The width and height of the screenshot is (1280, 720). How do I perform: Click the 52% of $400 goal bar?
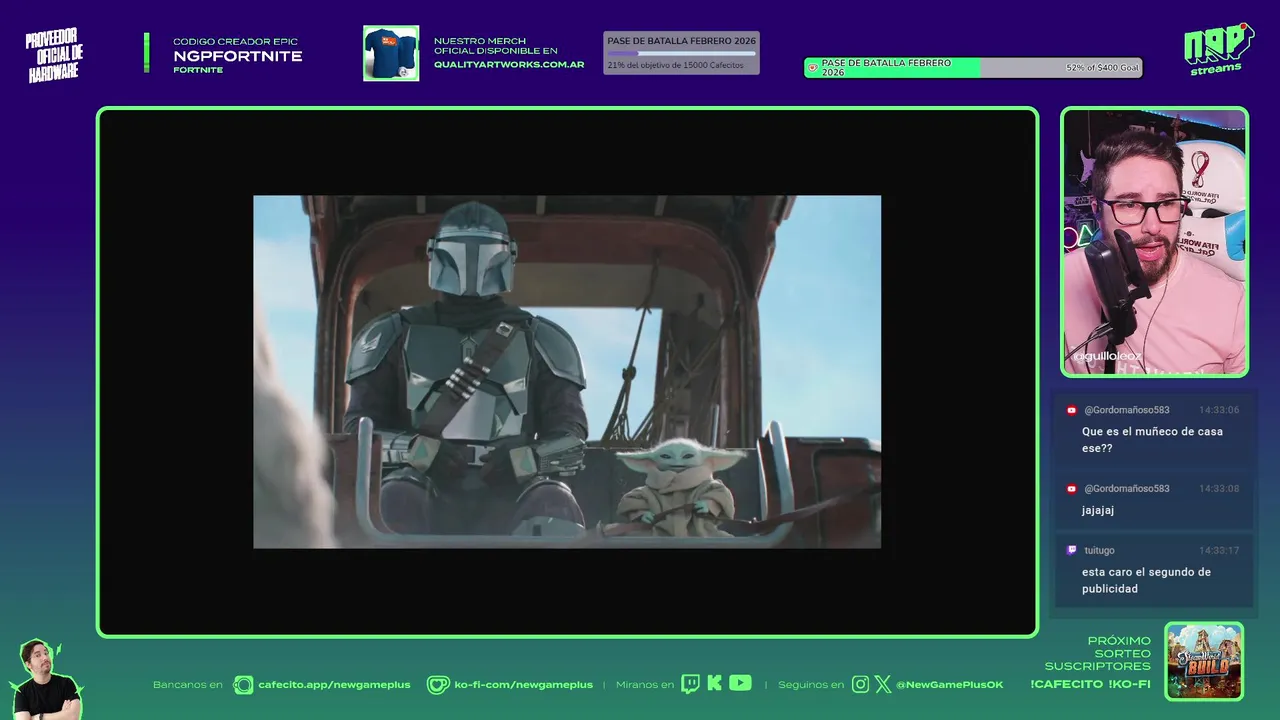pyautogui.click(x=973, y=68)
